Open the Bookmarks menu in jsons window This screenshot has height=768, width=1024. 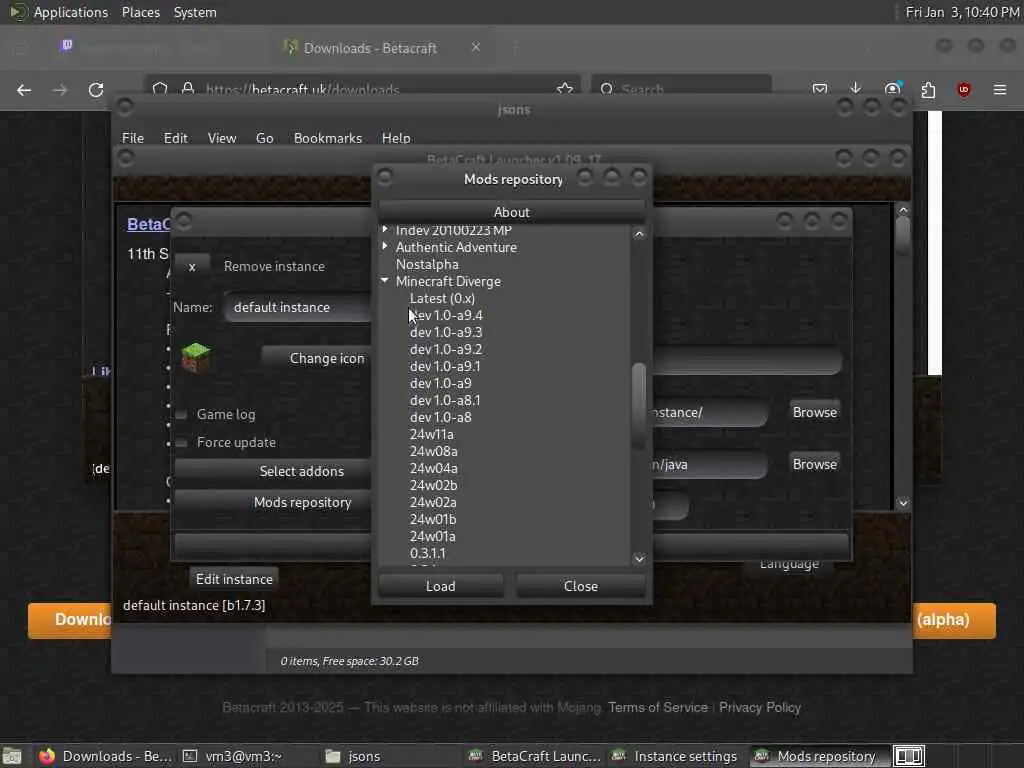[328, 138]
